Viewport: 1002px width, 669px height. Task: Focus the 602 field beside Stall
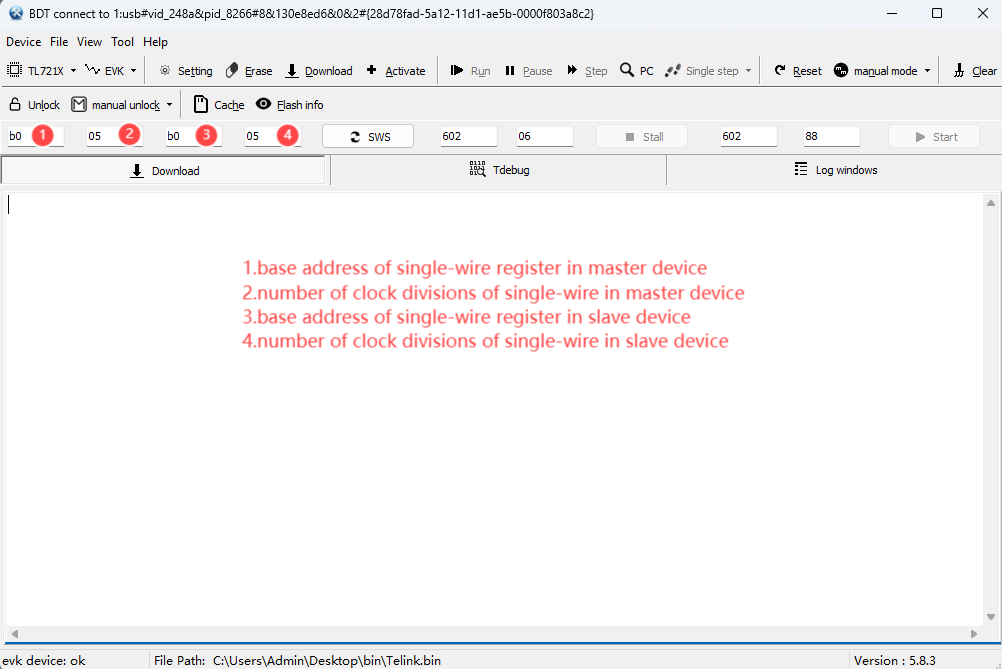[x=748, y=136]
